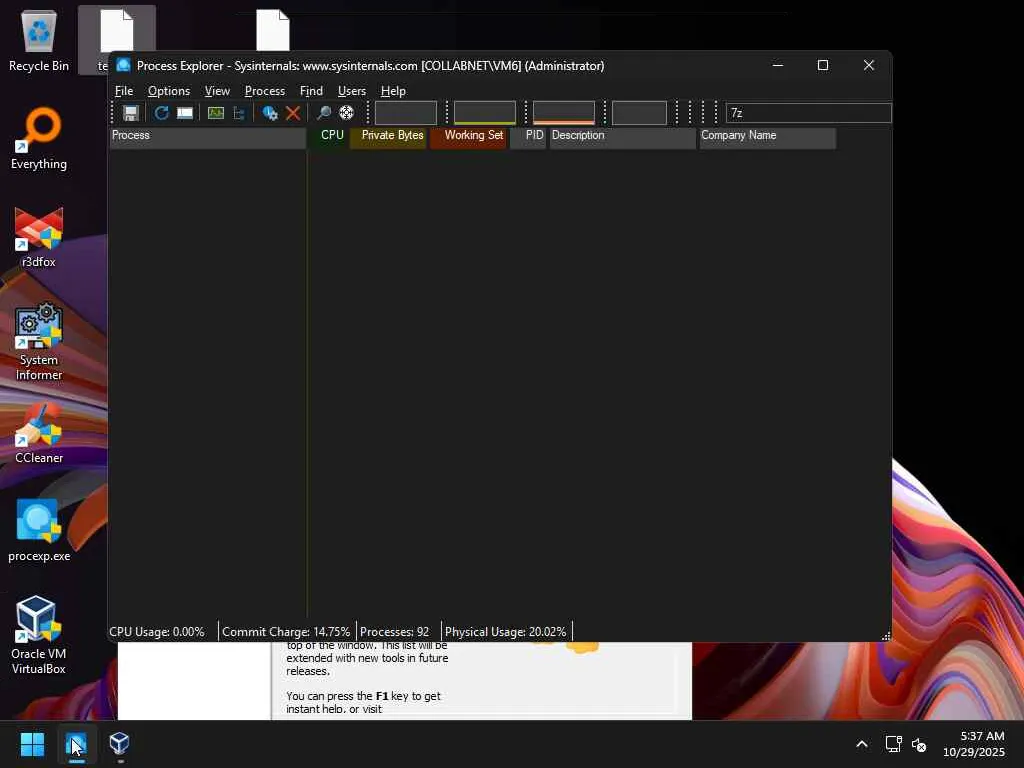This screenshot has width=1024, height=768.
Task: Open the Process menu
Action: tap(264, 91)
